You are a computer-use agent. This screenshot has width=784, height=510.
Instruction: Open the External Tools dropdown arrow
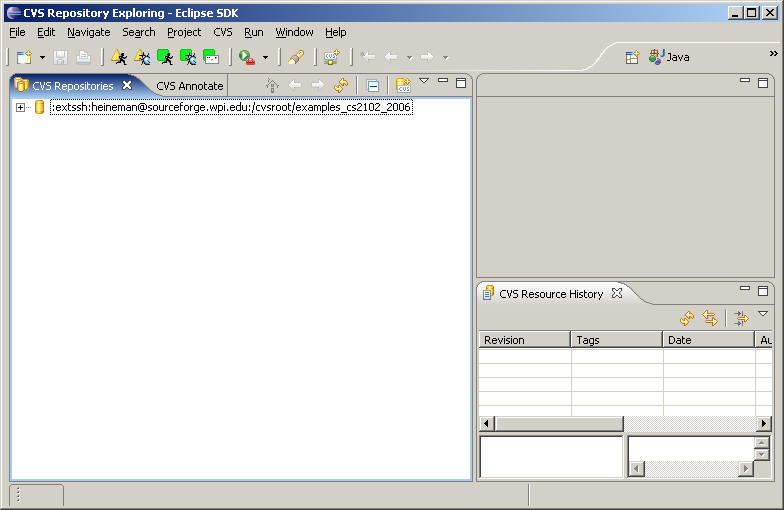click(x=266, y=58)
